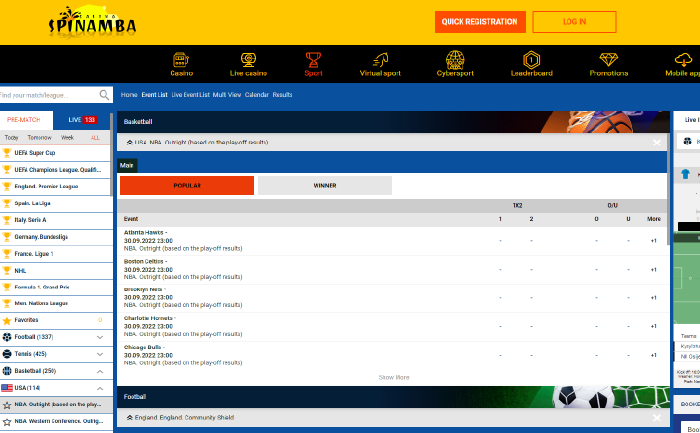Viewport: 700px width, 433px height.
Task: Click the QUICK REGISTRATION button
Action: [480, 22]
